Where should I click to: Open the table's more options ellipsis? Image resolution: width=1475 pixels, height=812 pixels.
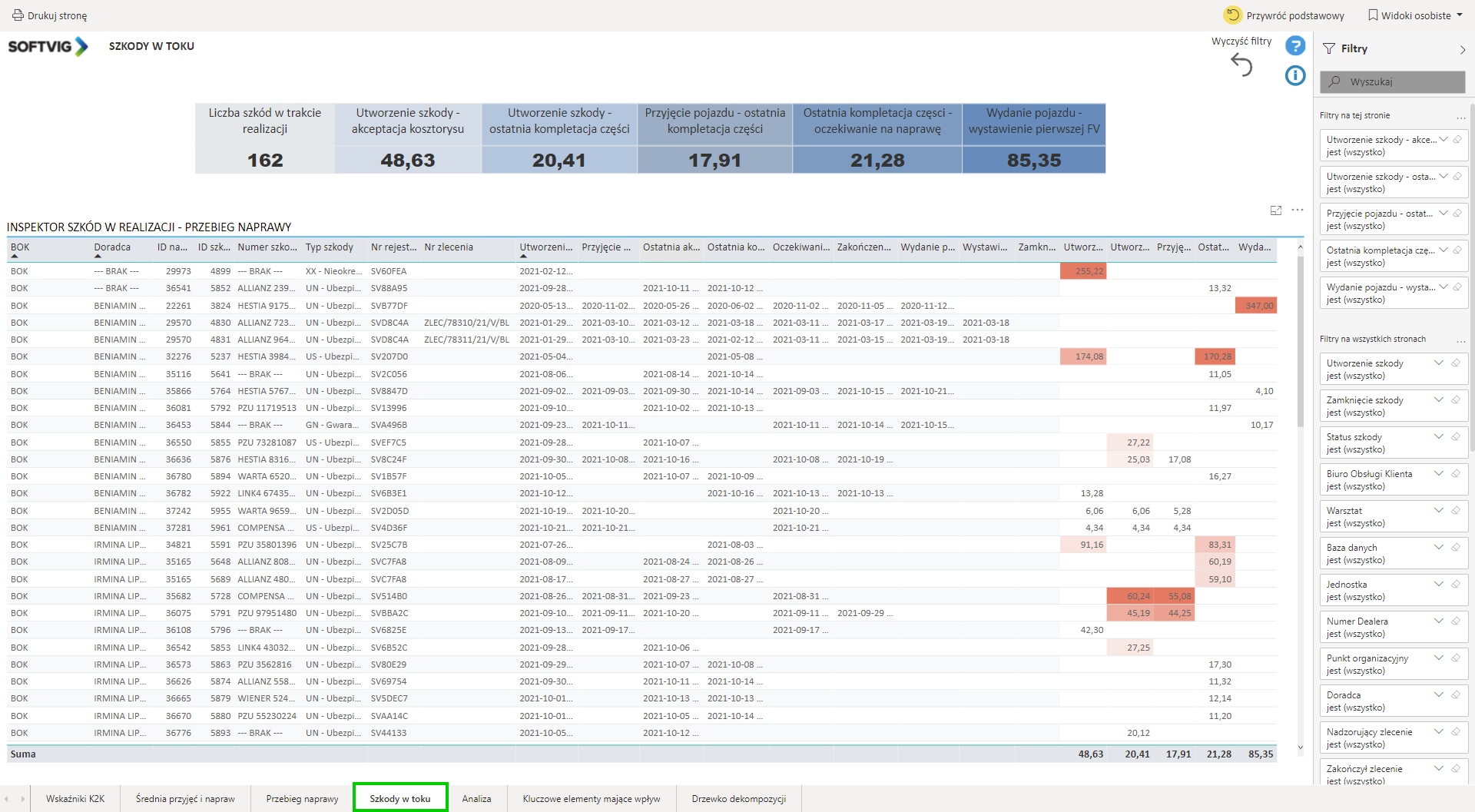point(1298,210)
